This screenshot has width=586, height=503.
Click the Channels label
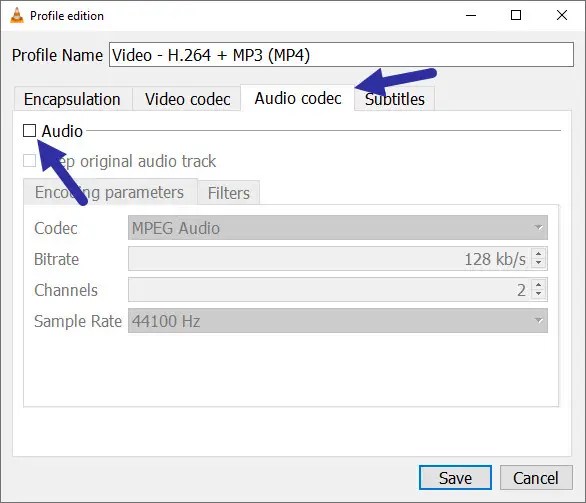(66, 290)
